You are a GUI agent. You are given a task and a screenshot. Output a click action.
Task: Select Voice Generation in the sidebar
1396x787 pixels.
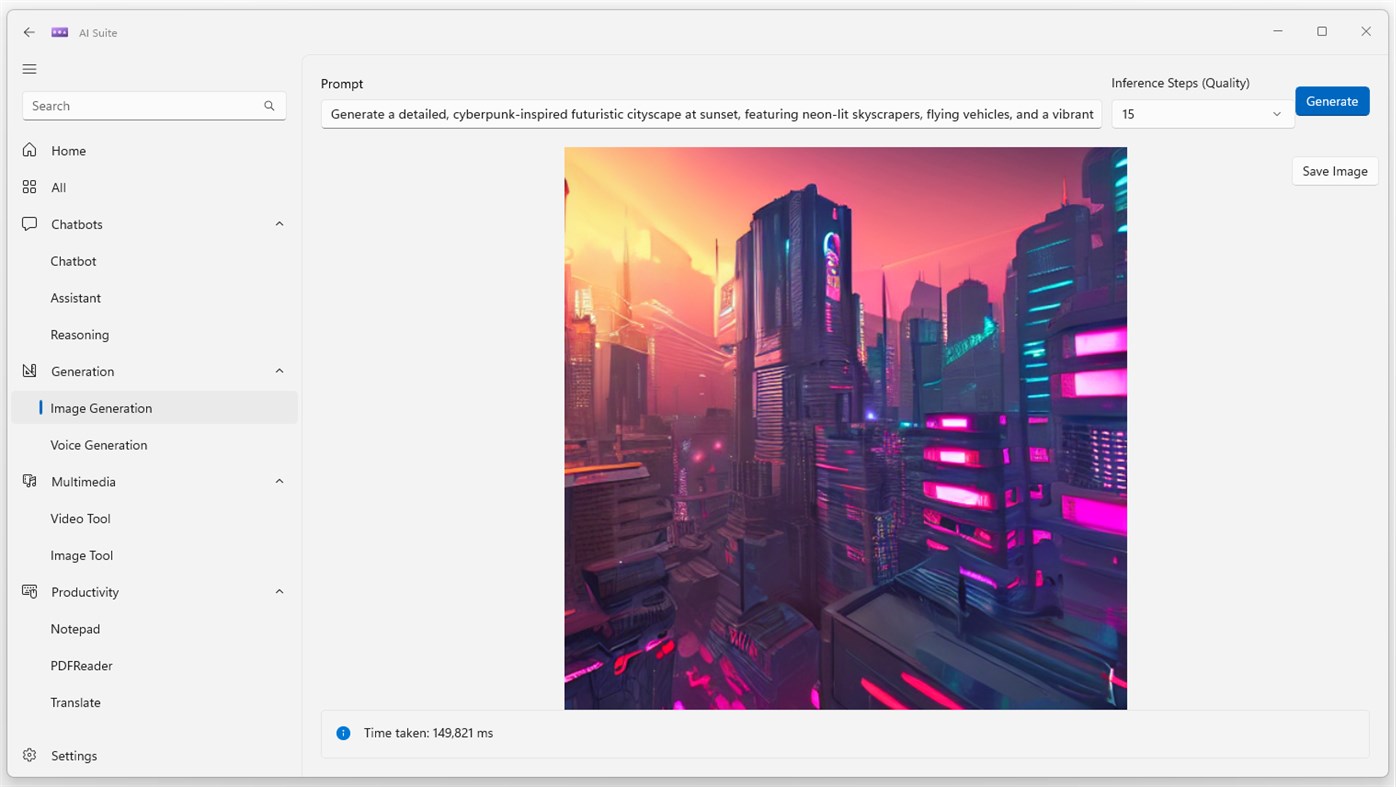(98, 444)
